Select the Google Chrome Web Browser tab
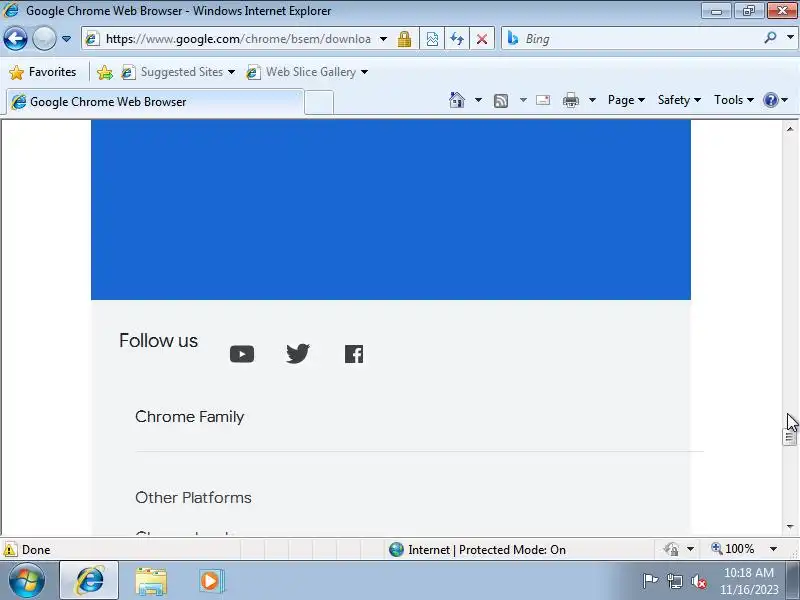 point(155,102)
